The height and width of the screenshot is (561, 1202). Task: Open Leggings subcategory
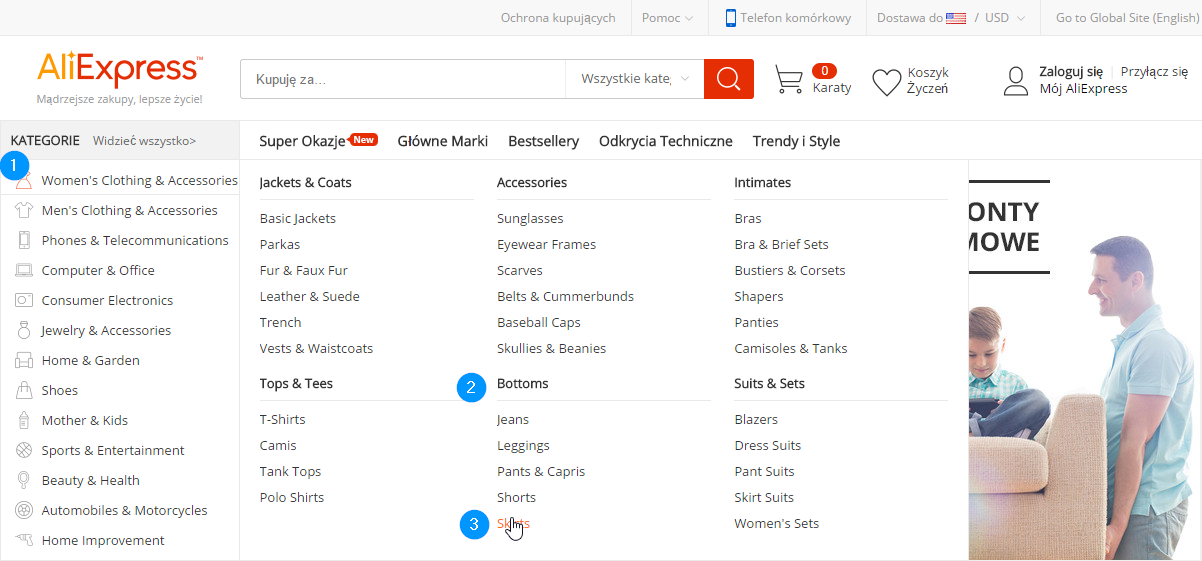523,445
